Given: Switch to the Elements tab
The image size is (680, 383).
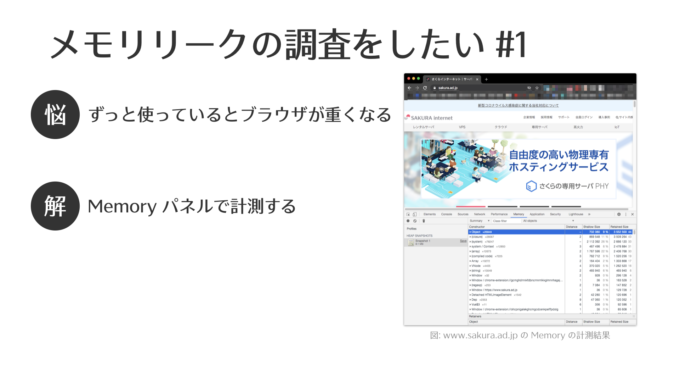Looking at the screenshot, I should [x=429, y=214].
